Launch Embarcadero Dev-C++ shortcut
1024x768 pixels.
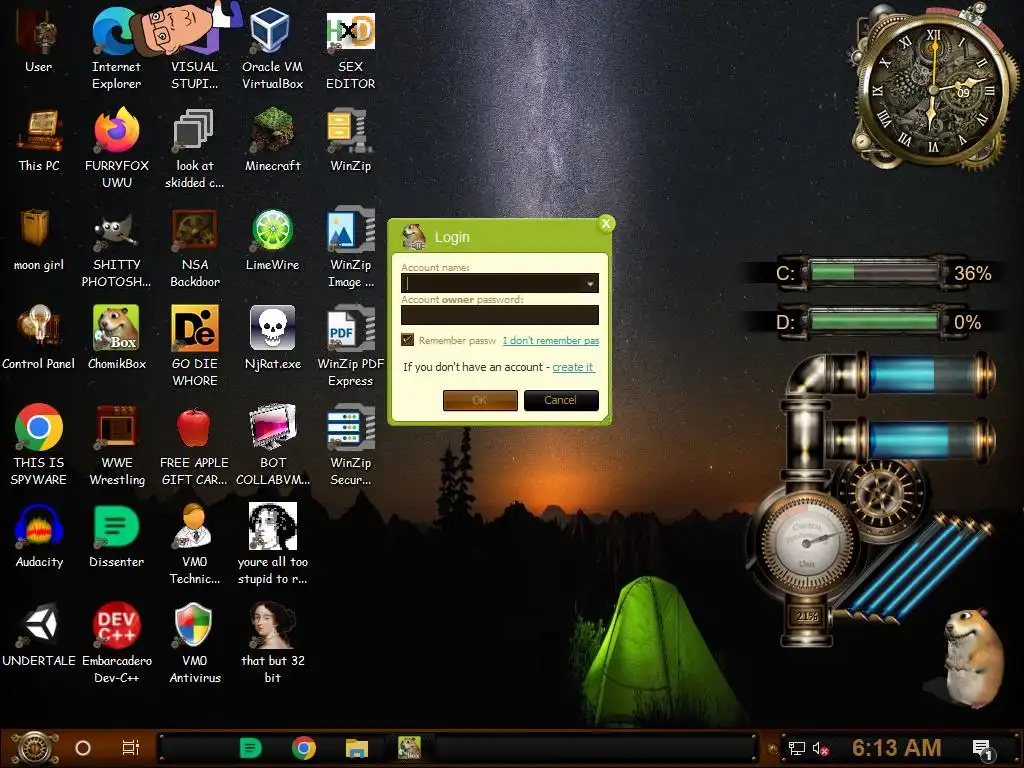point(116,643)
